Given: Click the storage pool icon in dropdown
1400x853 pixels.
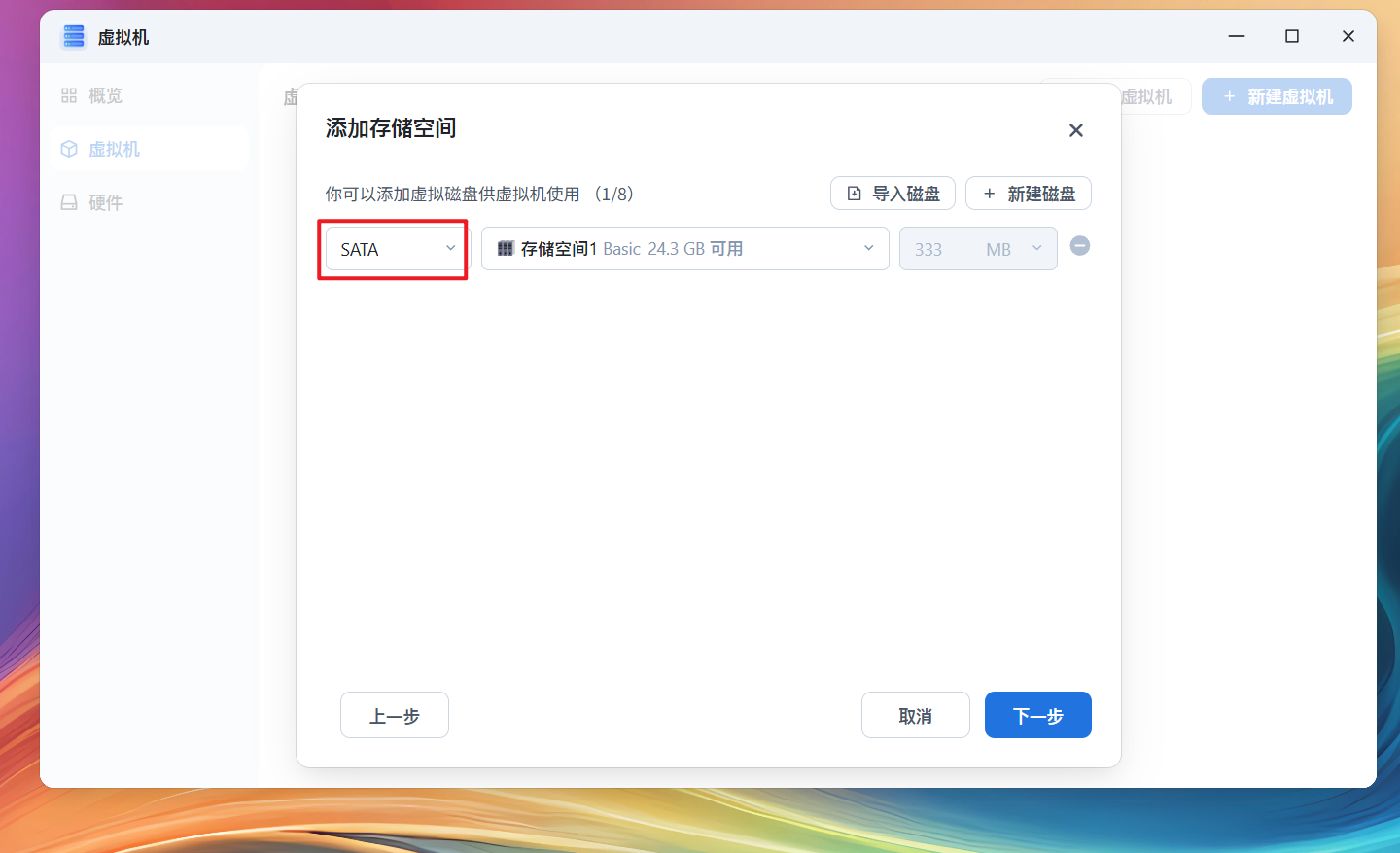Looking at the screenshot, I should click(506, 249).
